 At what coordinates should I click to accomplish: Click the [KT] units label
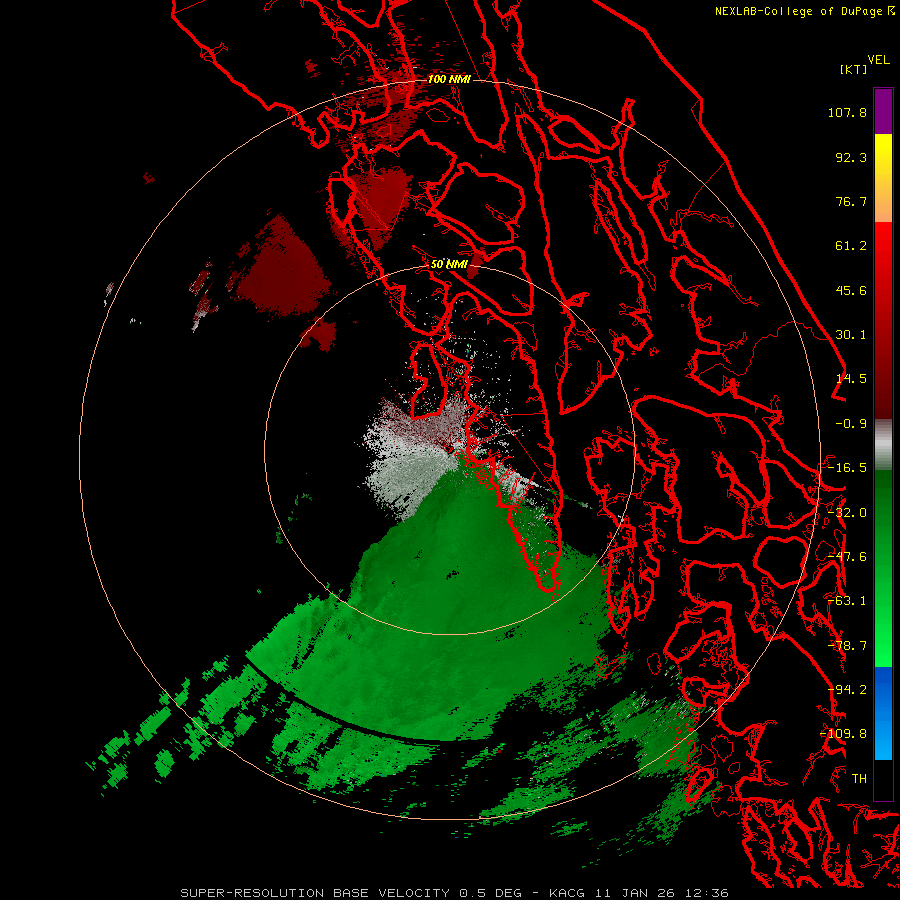coord(854,69)
